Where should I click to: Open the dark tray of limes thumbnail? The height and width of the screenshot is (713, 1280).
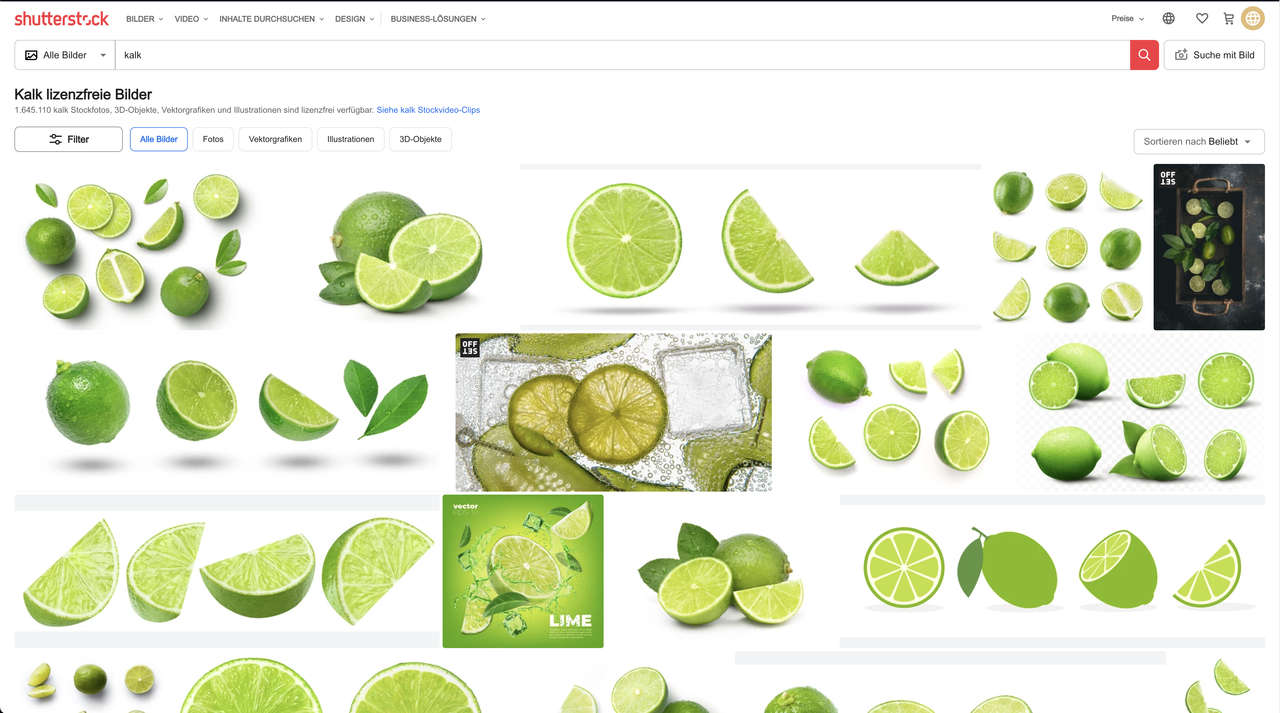point(1209,247)
